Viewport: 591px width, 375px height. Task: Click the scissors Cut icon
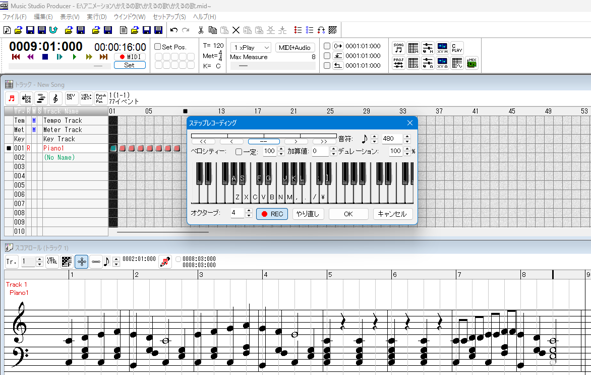[201, 30]
